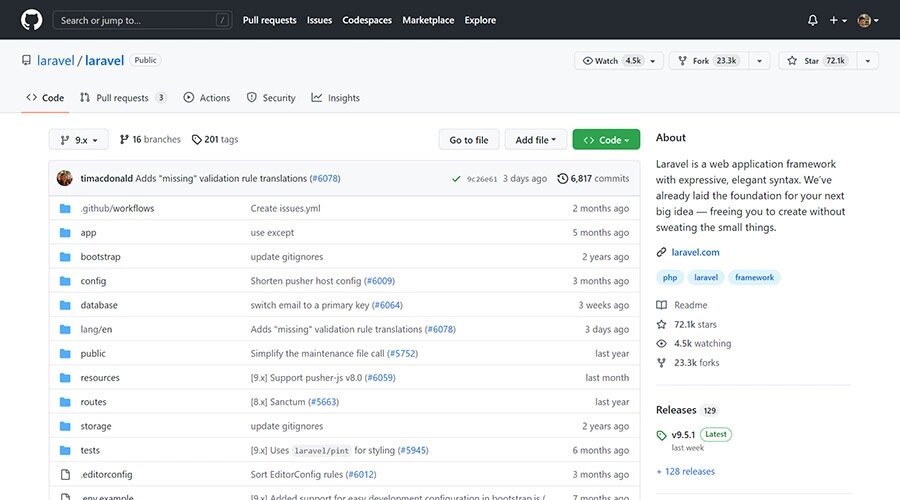The height and width of the screenshot is (500, 900).
Task: Click the link icon beside laravel.com
Action: (661, 252)
